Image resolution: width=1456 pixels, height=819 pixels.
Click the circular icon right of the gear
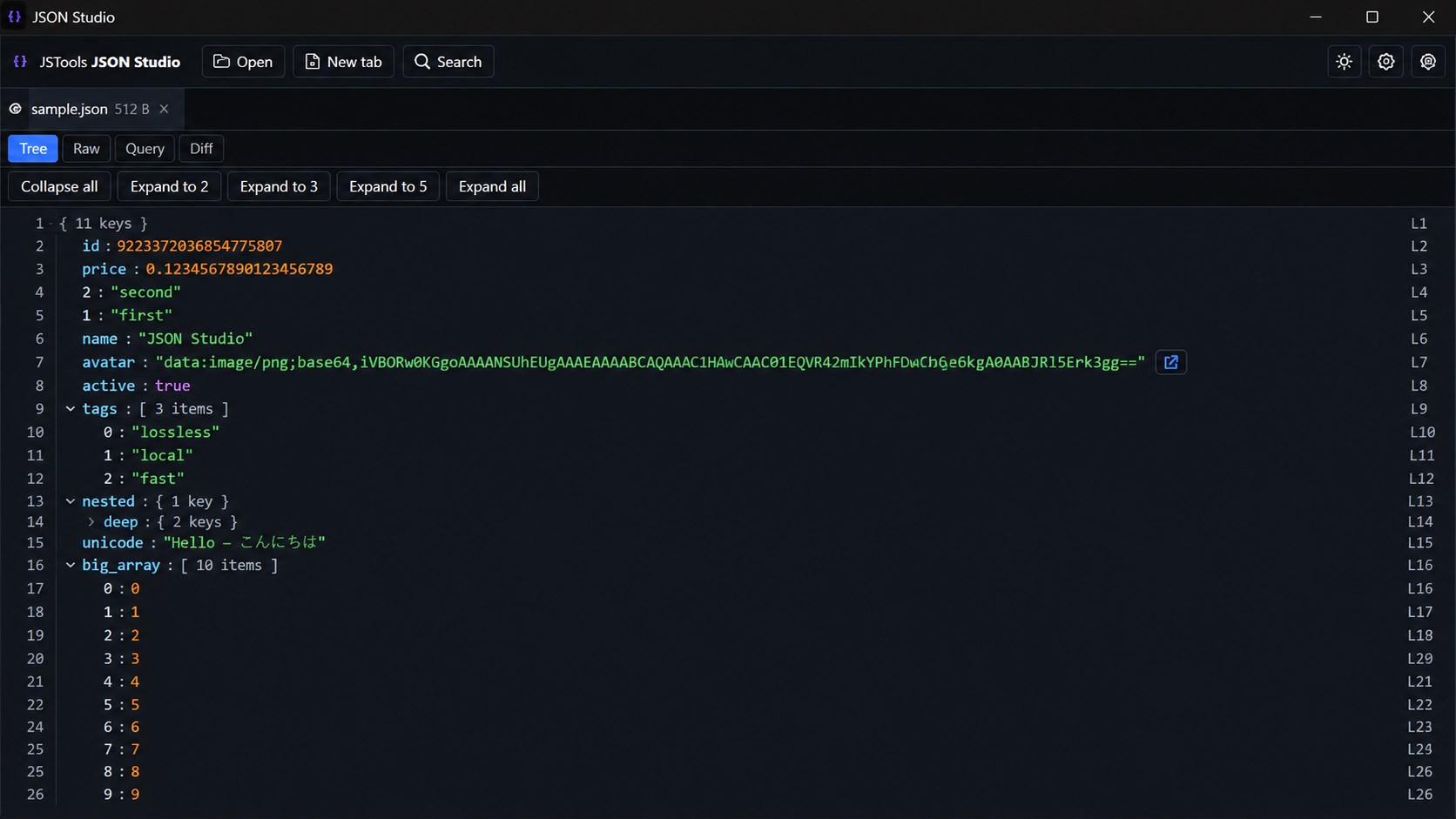pos(1428,62)
